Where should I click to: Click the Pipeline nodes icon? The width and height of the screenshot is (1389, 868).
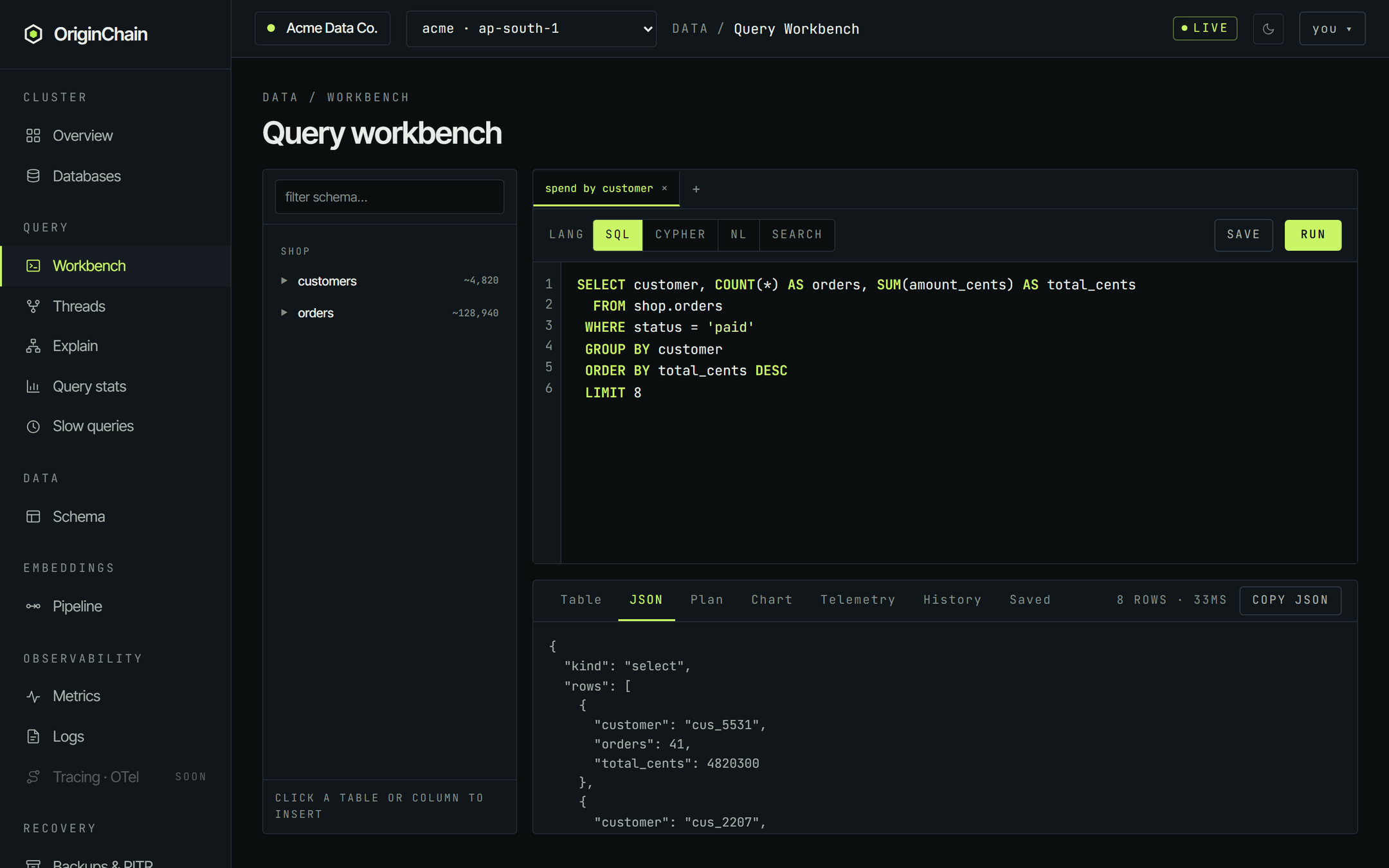(33, 606)
